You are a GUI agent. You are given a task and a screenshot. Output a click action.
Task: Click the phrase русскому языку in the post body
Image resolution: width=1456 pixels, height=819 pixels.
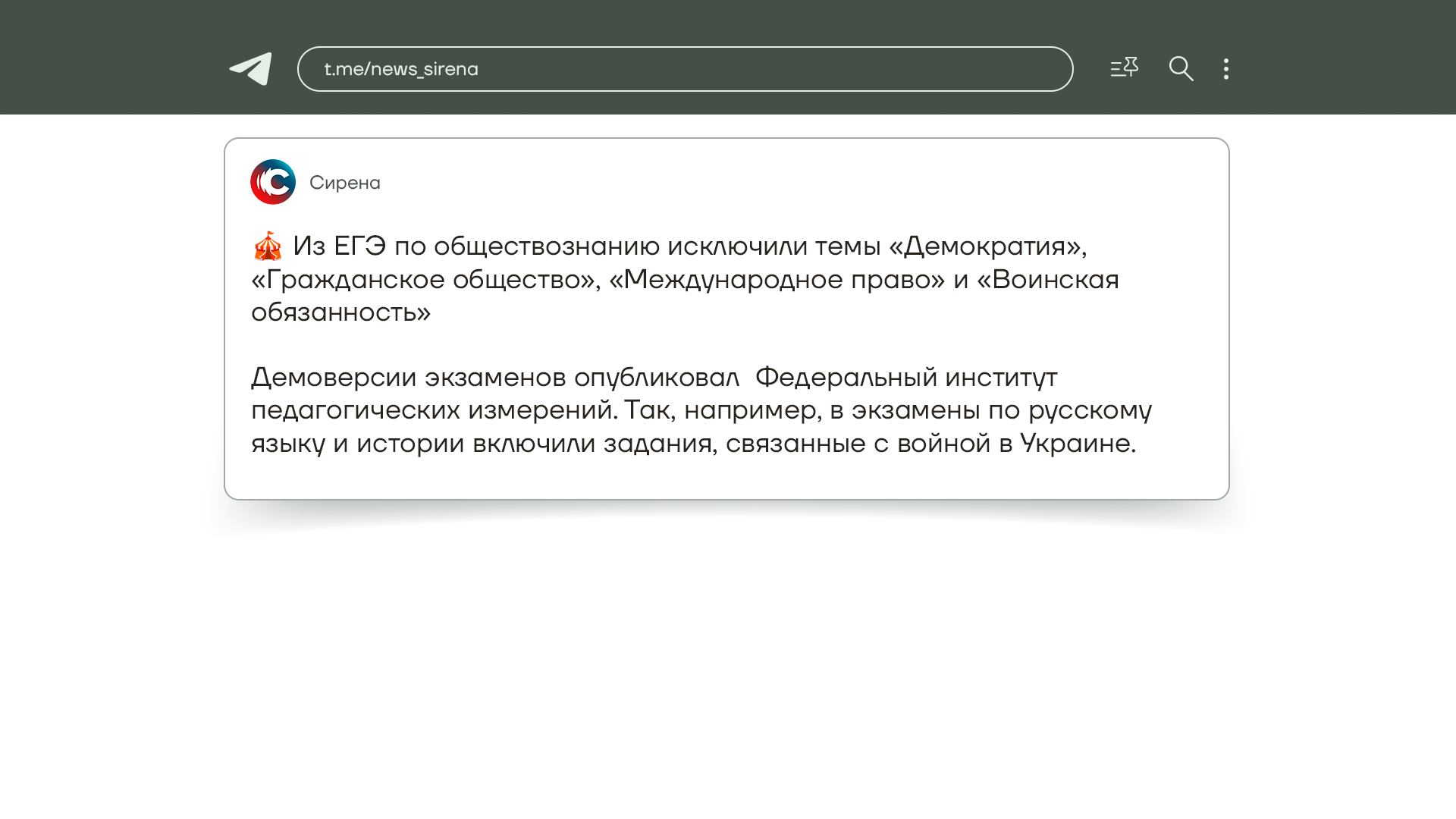pos(1089,410)
